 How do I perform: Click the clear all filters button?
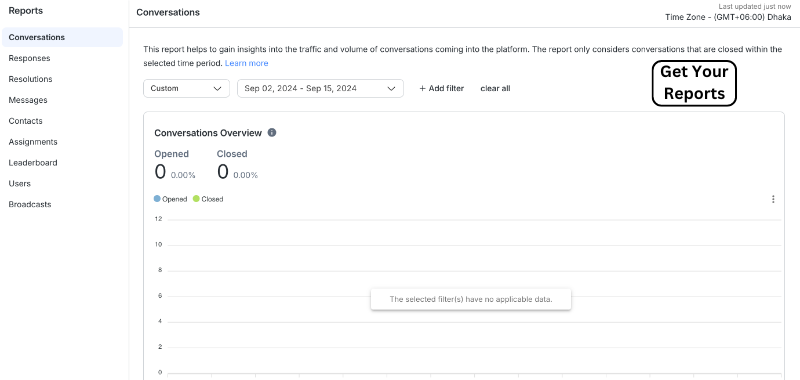click(x=495, y=88)
